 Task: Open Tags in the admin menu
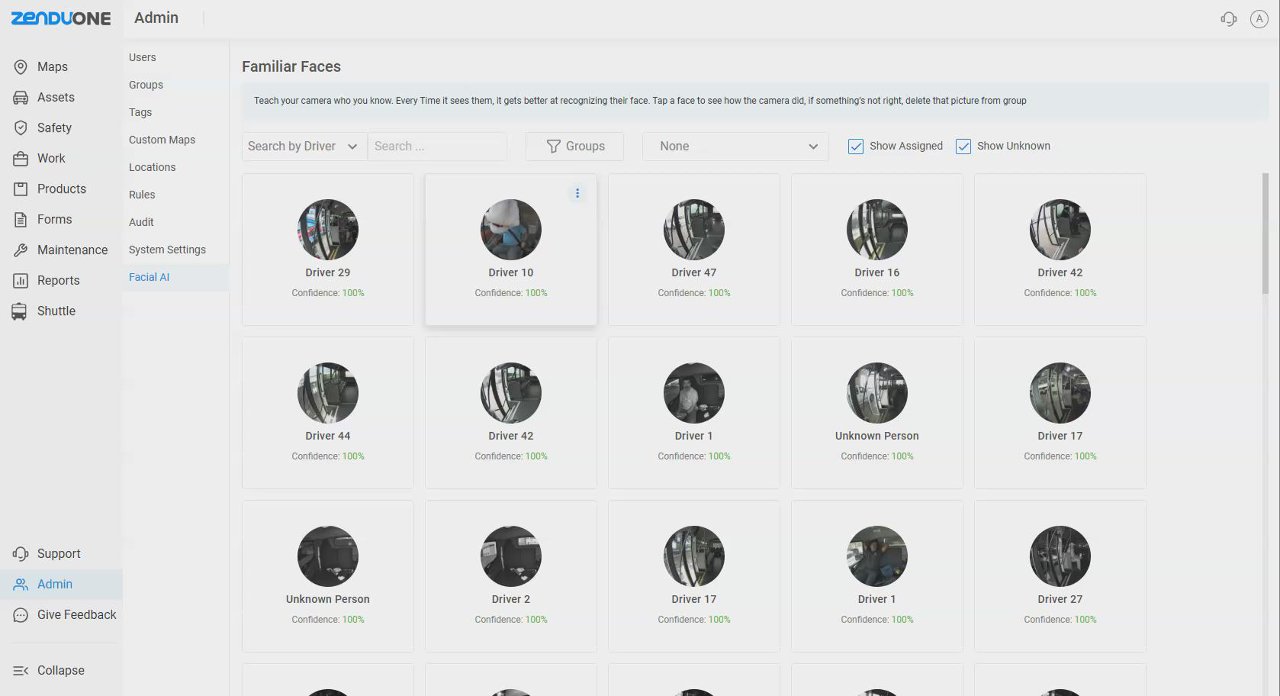click(140, 112)
